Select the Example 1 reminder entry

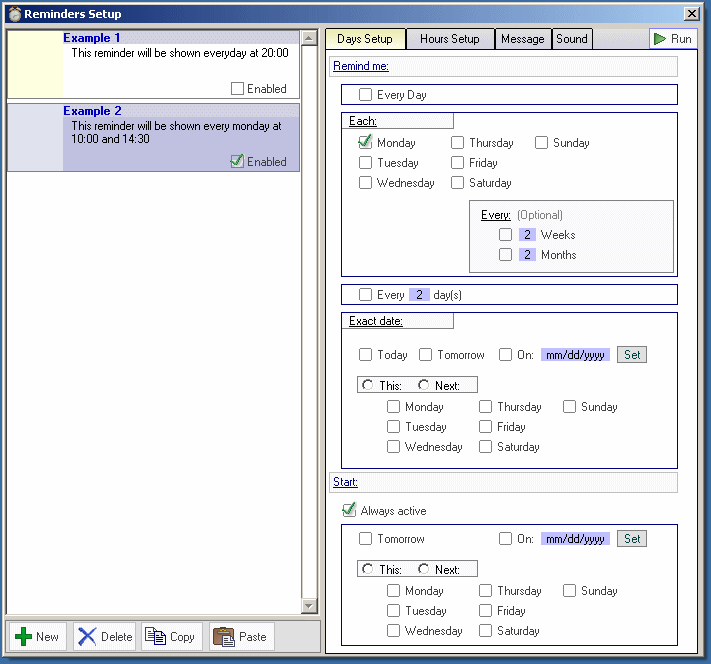[x=154, y=64]
